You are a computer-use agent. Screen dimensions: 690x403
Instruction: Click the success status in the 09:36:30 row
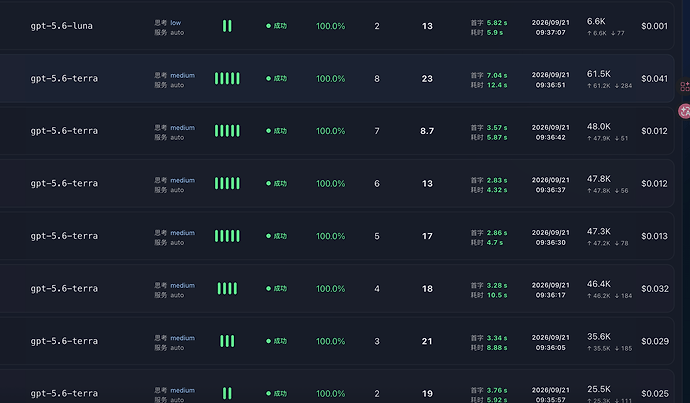pyautogui.click(x=276, y=236)
